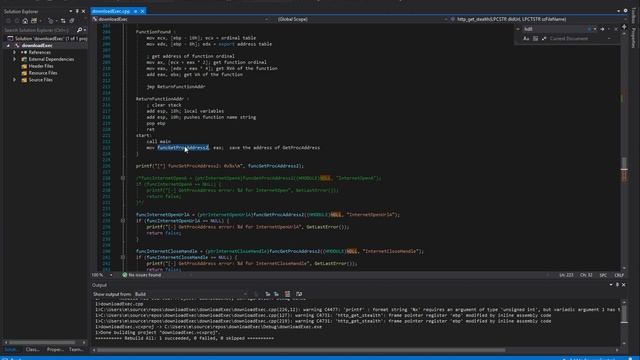Click the Switch Views icon in Solution Explorer
The image size is (640, 360).
34,21
